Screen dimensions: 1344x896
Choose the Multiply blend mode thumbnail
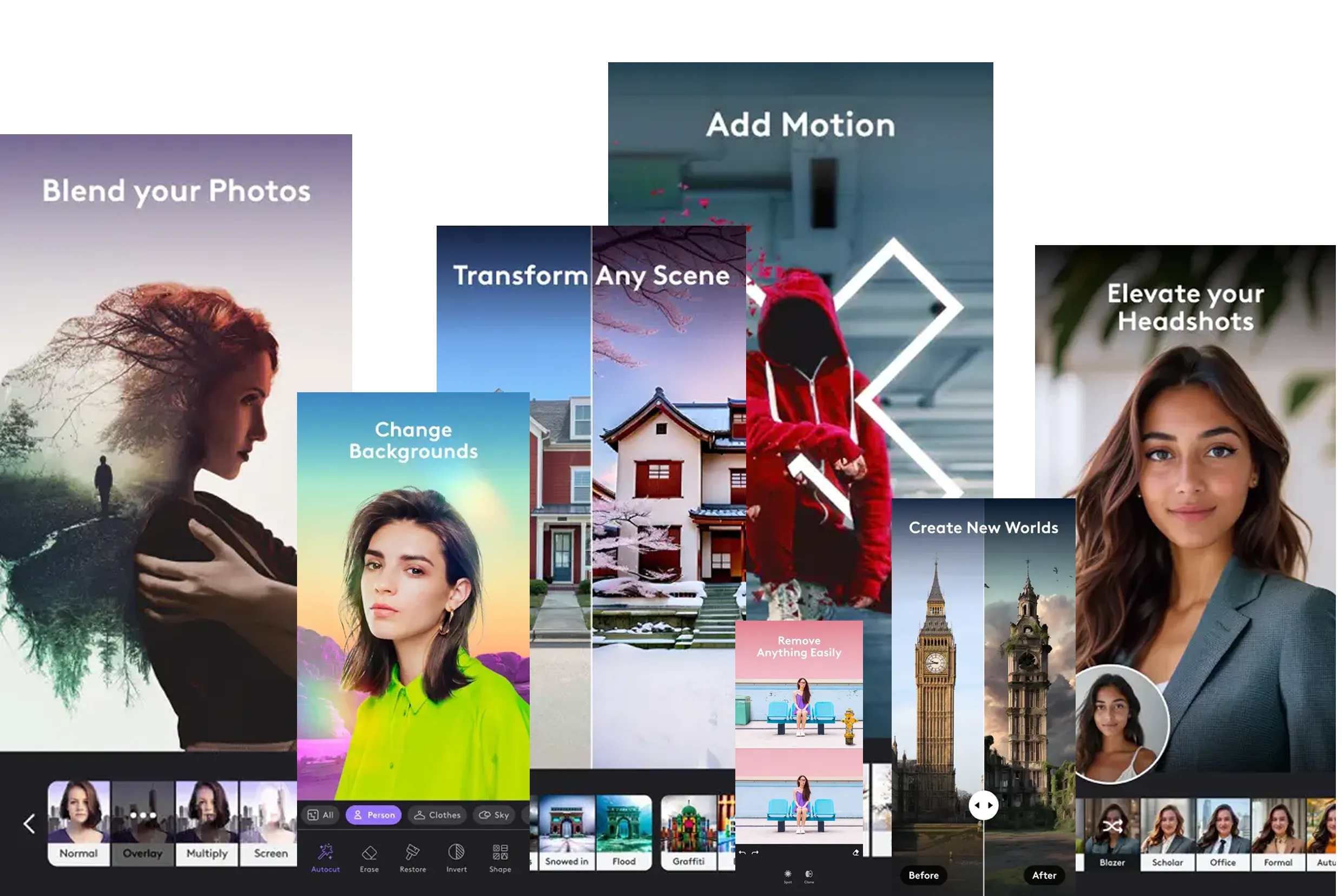[x=207, y=823]
